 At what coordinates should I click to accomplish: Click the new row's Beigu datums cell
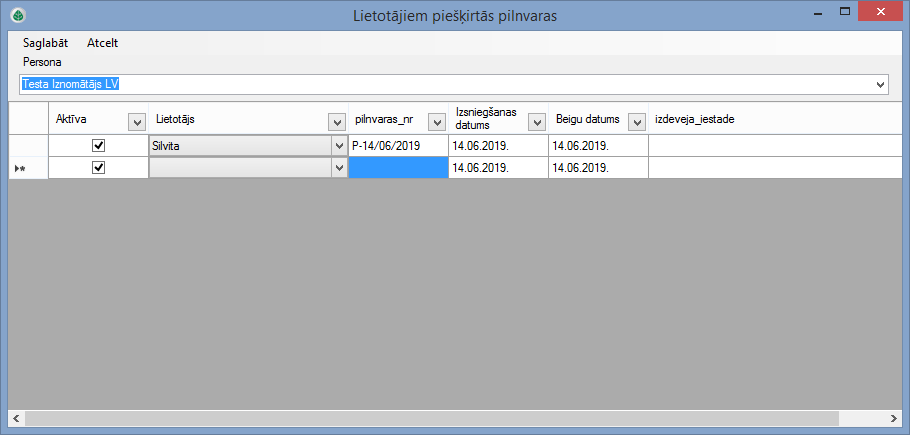pos(598,168)
